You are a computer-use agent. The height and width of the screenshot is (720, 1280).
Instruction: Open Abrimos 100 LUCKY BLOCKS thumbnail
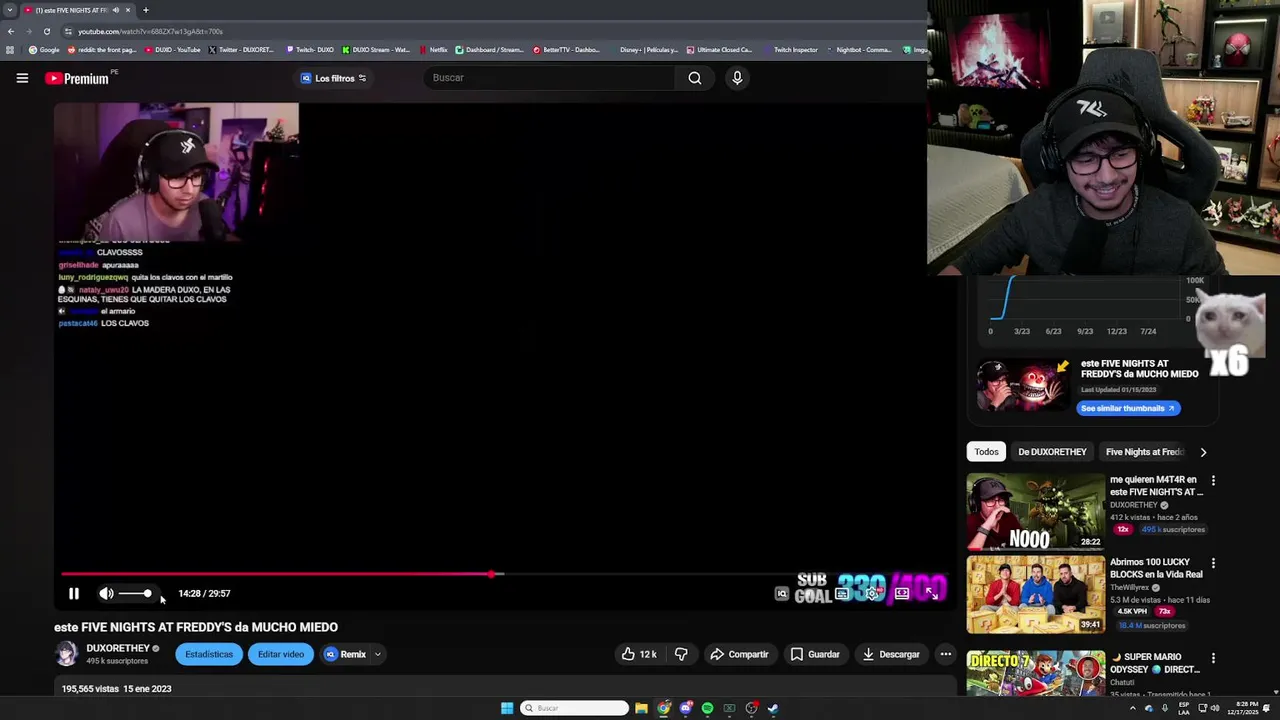1035,595
